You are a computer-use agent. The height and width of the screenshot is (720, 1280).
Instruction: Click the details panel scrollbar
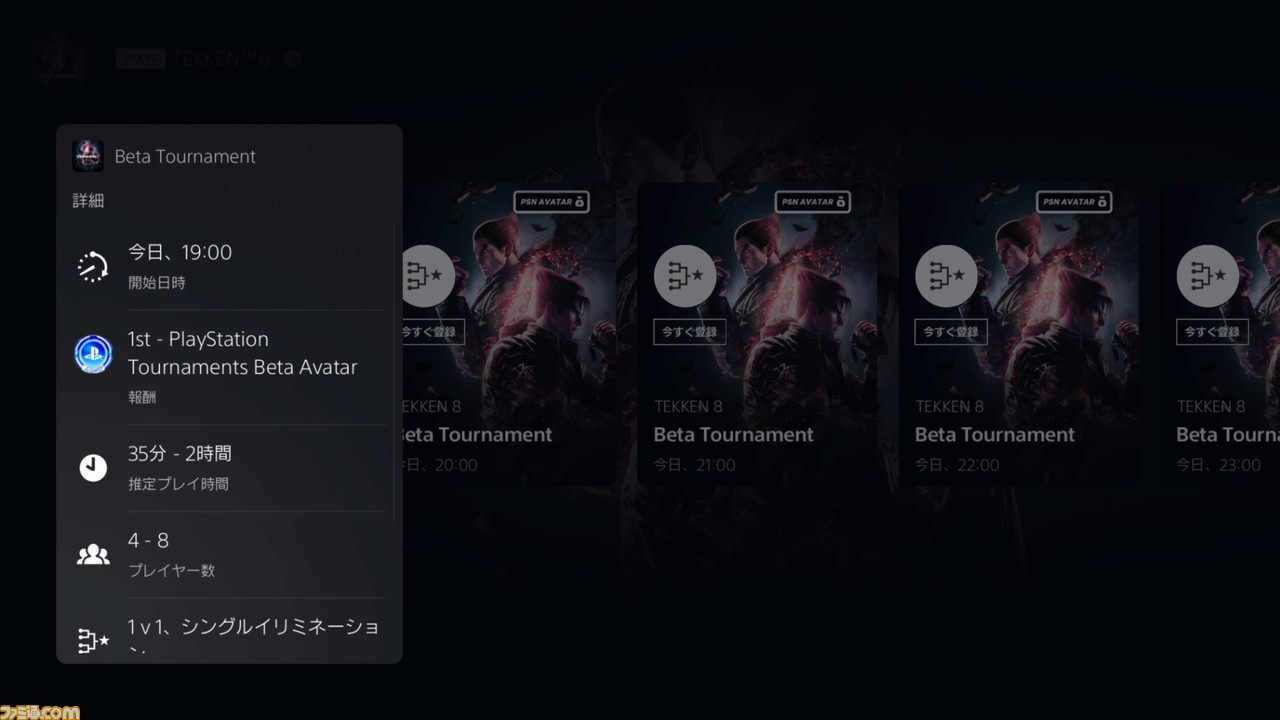coord(395,372)
